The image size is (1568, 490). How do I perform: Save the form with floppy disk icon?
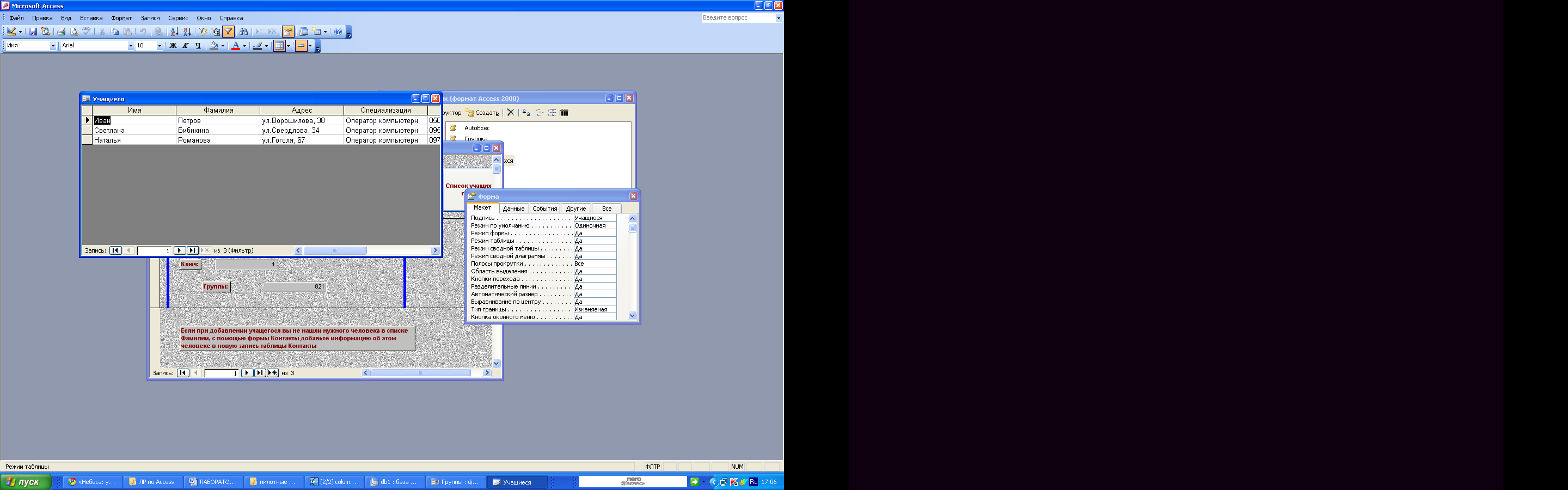coord(33,32)
